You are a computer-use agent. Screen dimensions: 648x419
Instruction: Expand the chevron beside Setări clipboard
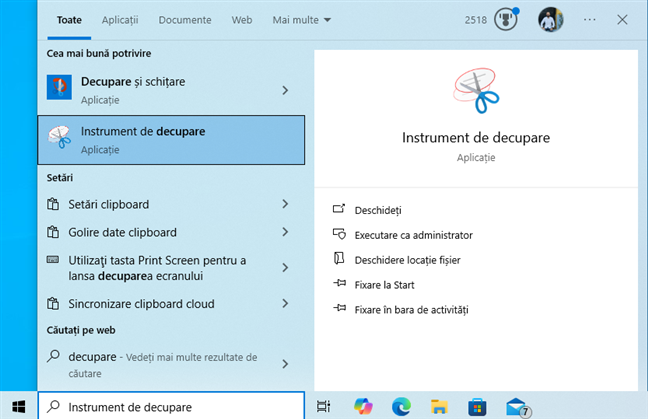(x=285, y=204)
